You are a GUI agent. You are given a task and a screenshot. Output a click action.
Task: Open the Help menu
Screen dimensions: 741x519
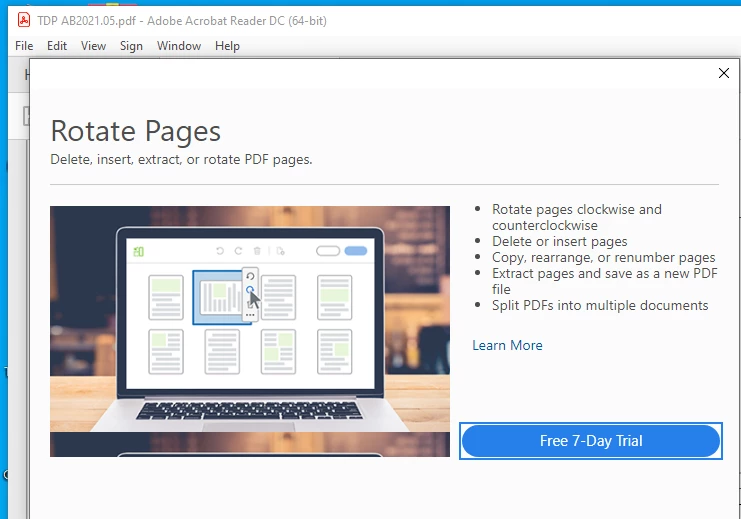[227, 46]
